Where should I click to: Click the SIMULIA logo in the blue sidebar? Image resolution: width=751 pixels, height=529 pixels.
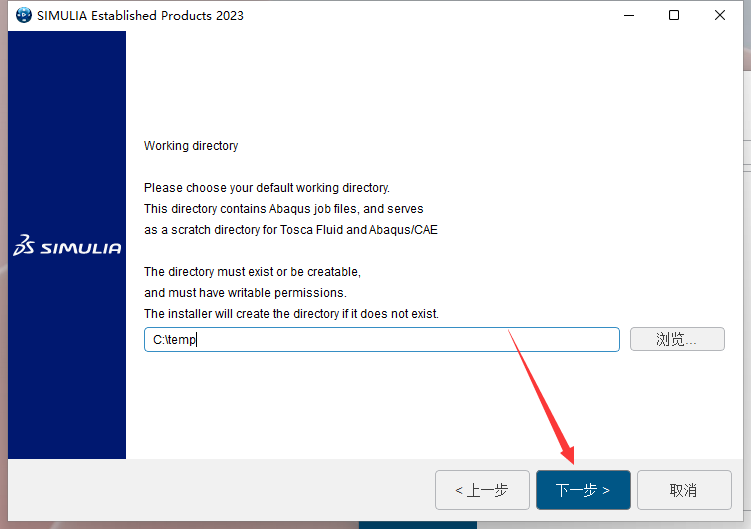pyautogui.click(x=68, y=245)
